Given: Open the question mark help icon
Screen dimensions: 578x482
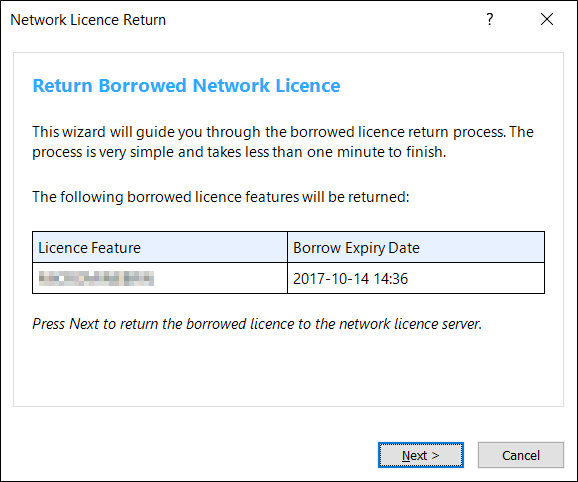Looking at the screenshot, I should pos(490,19).
